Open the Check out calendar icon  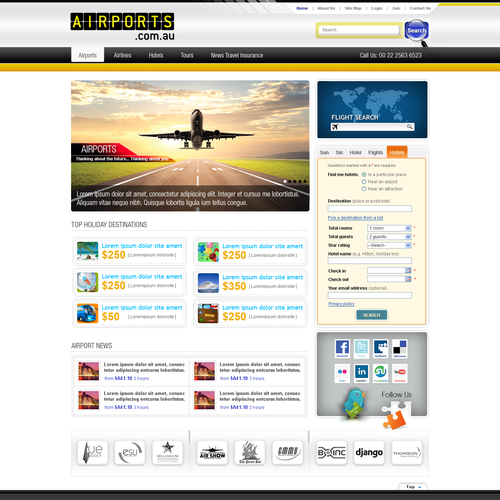click(408, 279)
